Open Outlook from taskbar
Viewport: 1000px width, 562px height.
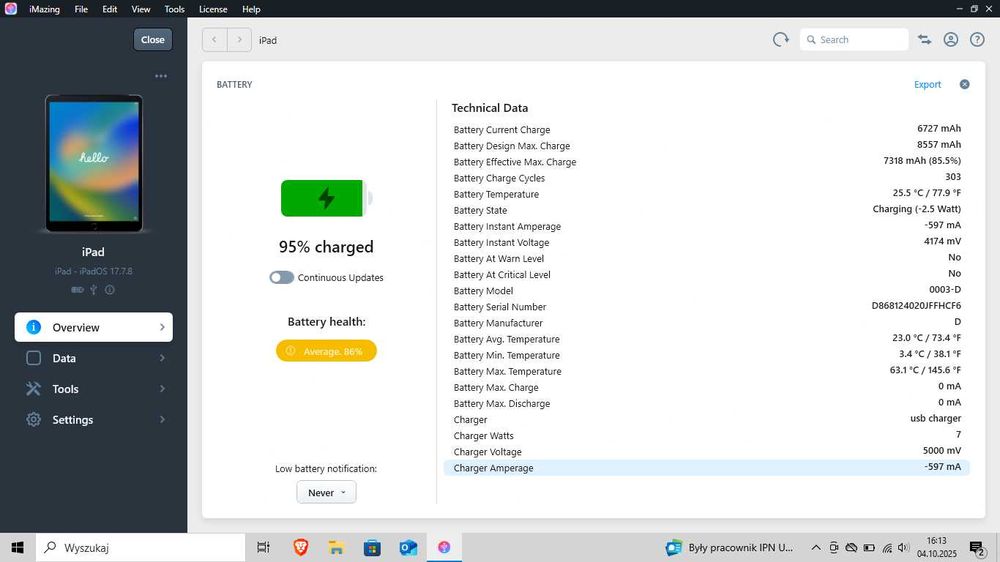[408, 547]
